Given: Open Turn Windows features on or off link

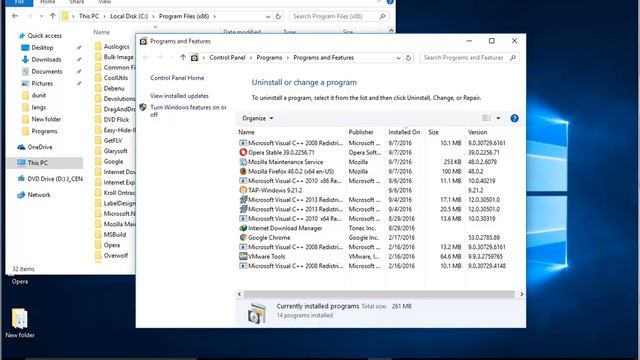Looking at the screenshot, I should [x=188, y=111].
